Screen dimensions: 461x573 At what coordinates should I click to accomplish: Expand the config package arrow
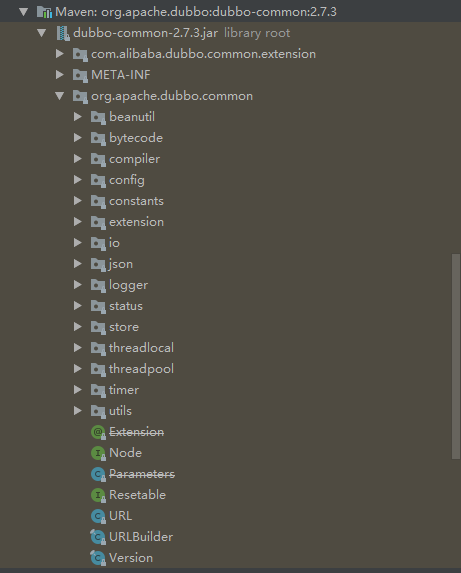77,180
